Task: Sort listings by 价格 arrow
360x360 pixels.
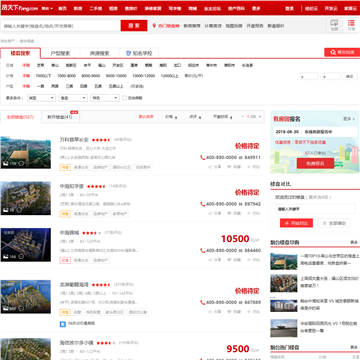Action: [x=171, y=117]
